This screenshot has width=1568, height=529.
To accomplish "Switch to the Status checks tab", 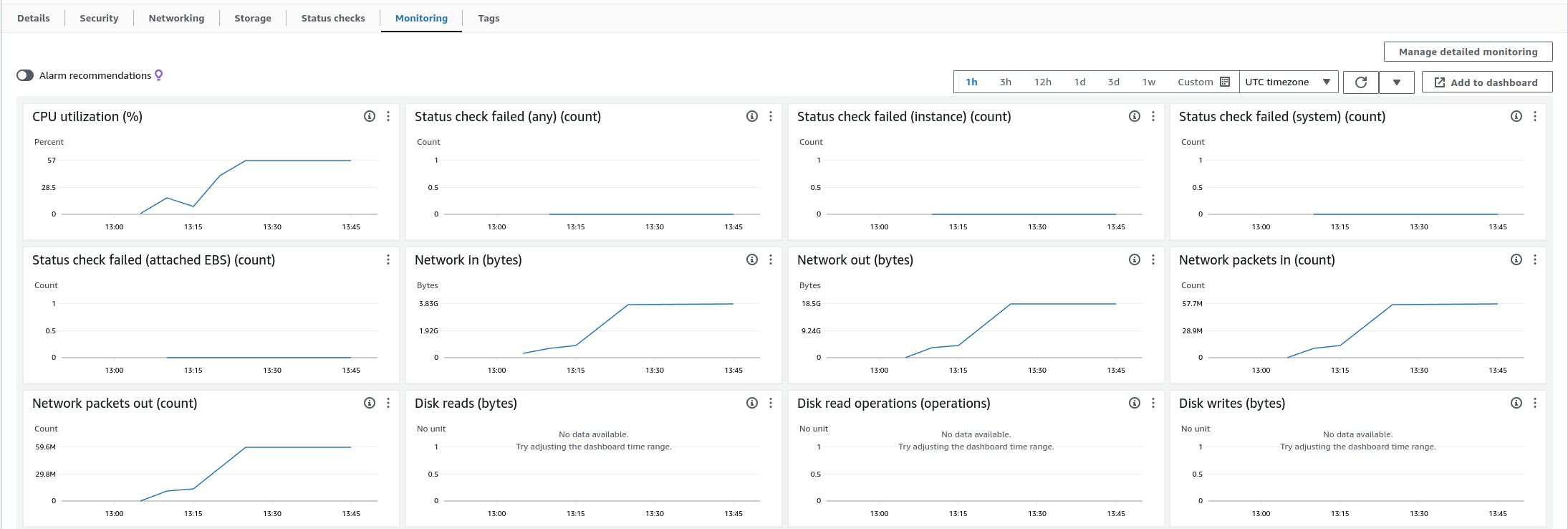I will [x=333, y=18].
